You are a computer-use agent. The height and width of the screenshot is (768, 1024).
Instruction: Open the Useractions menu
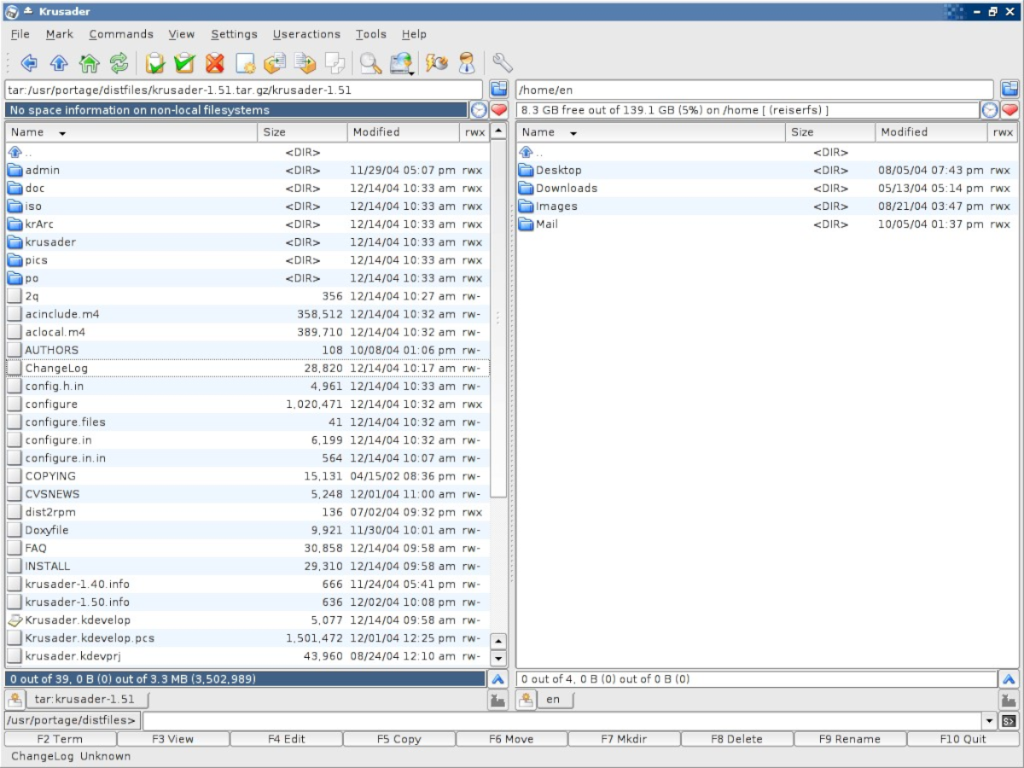[x=306, y=33]
